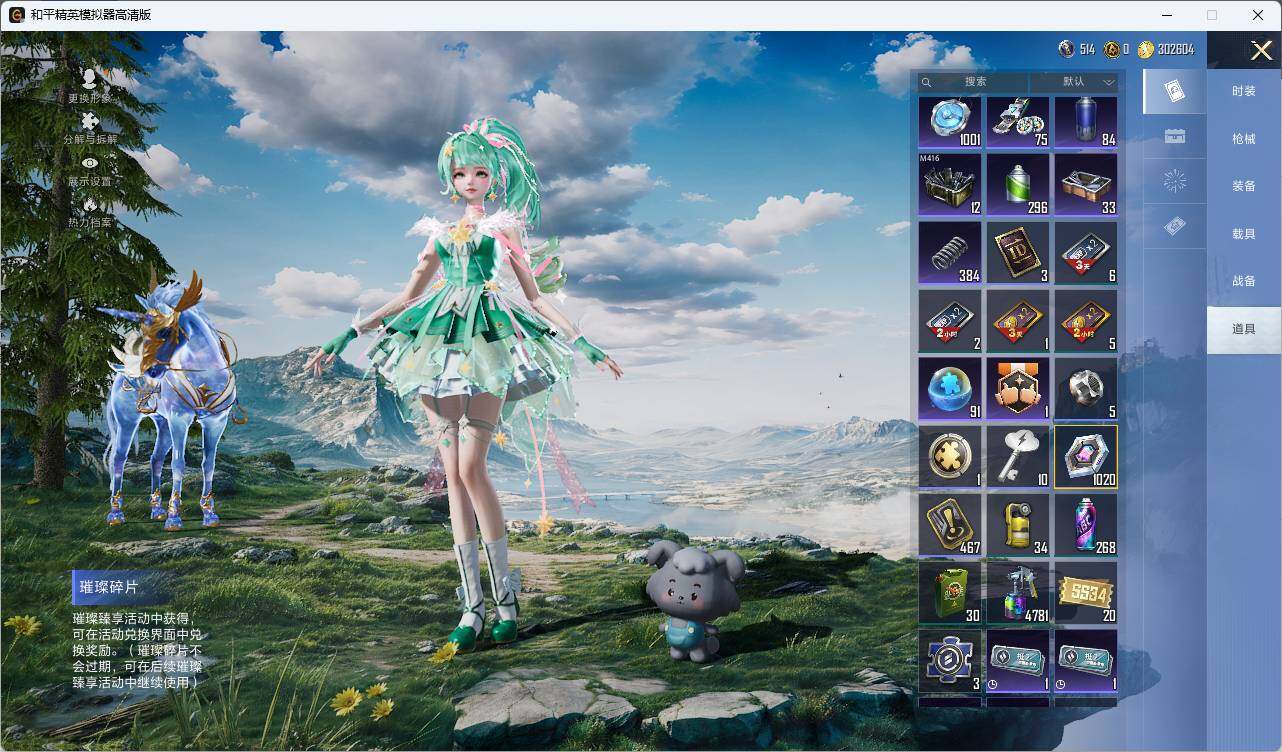1282x752 pixels.
Task: Select the spring item with count 384
Action: (950, 252)
